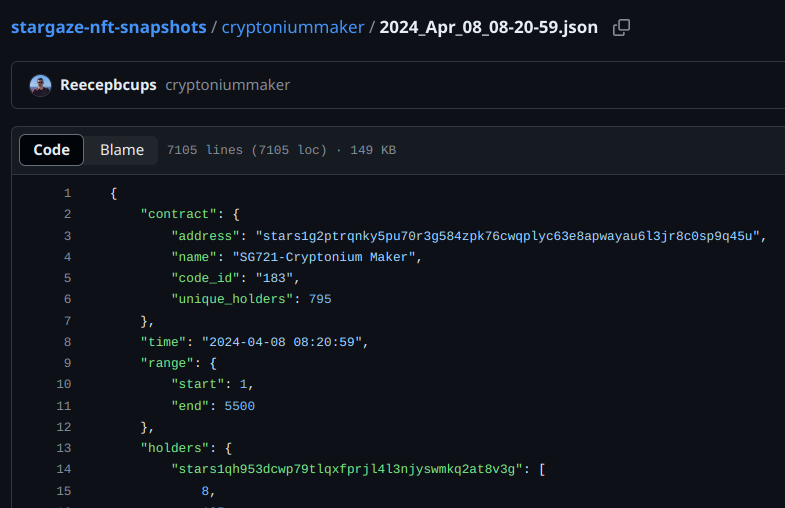The image size is (785, 508).
Task: Select line number 8
Action: click(68, 342)
